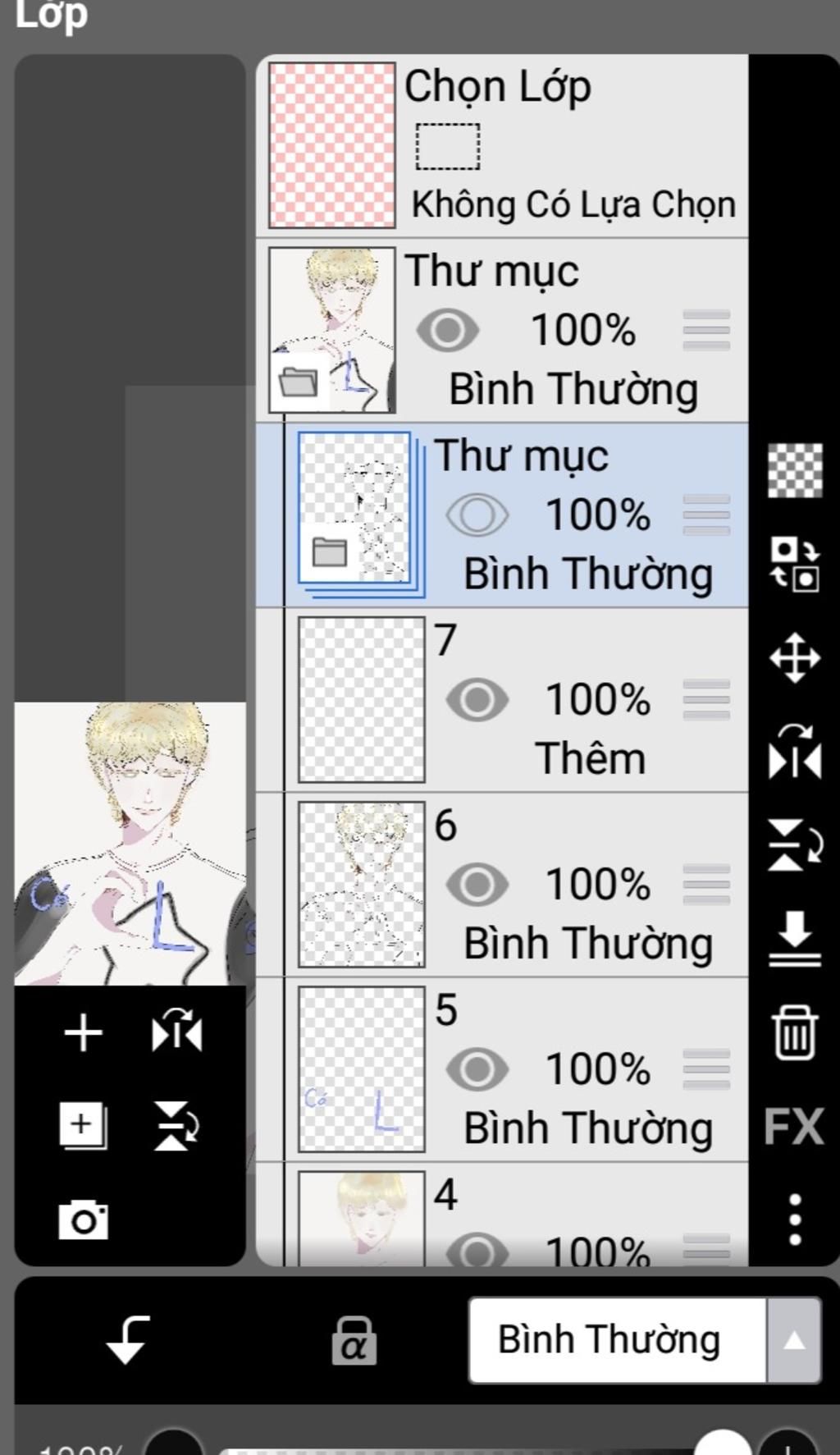The width and height of the screenshot is (840, 1455).
Task: Toggle visibility of layer 6
Action: click(x=477, y=885)
